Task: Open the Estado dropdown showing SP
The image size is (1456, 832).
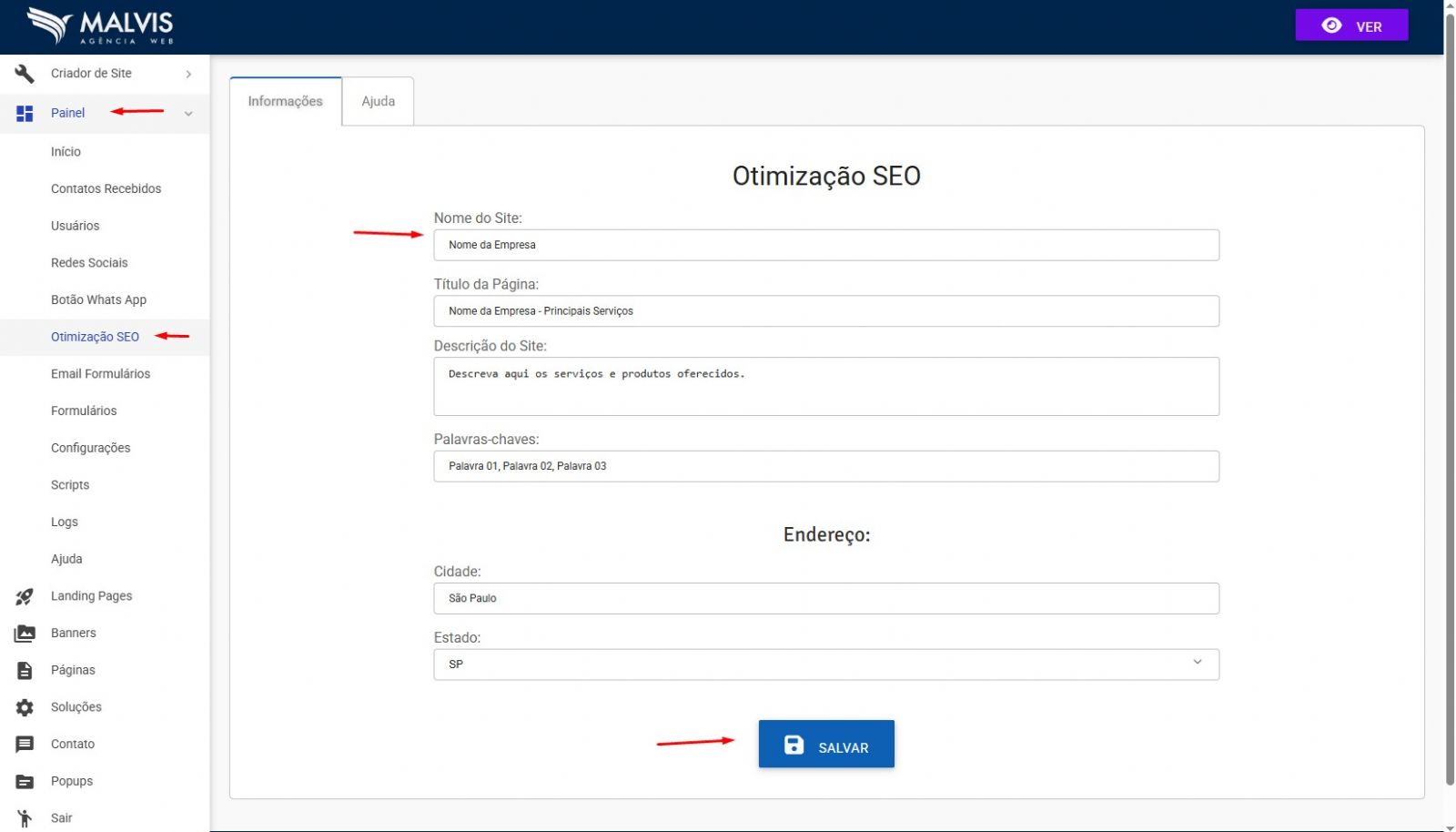Action: pyautogui.click(x=825, y=665)
